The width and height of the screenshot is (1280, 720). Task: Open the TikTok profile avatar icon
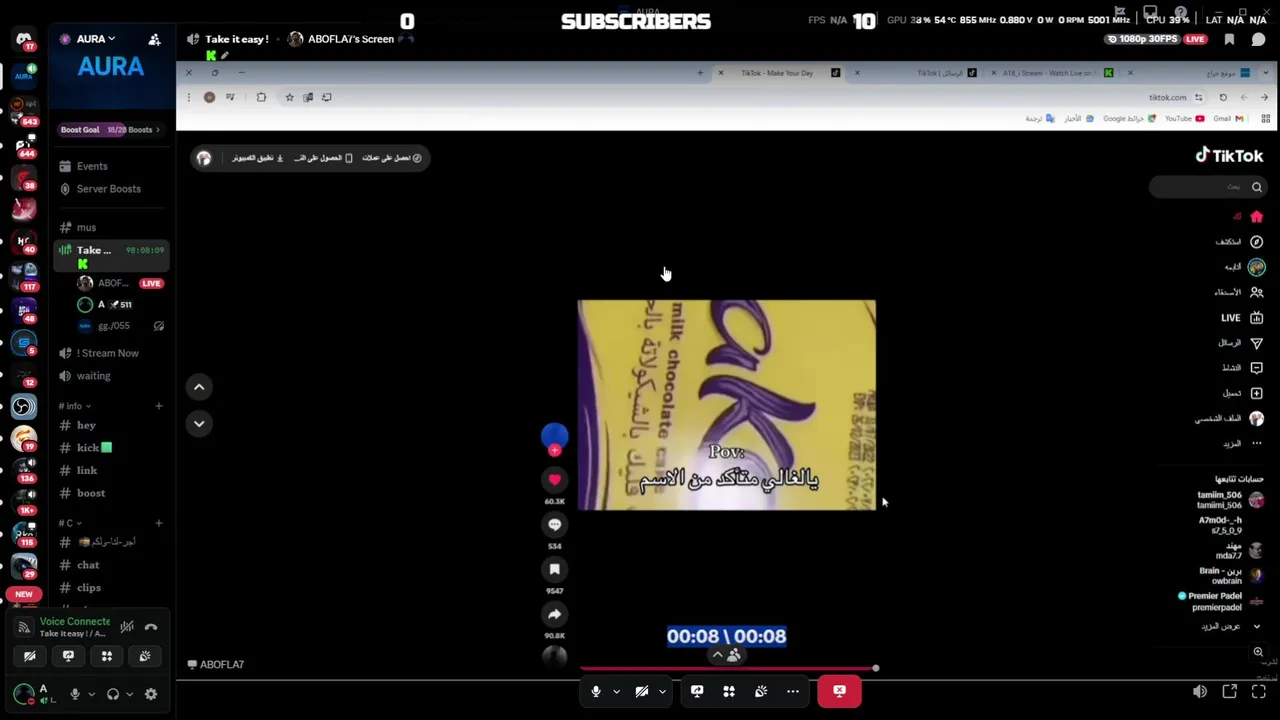pyautogui.click(x=1256, y=418)
